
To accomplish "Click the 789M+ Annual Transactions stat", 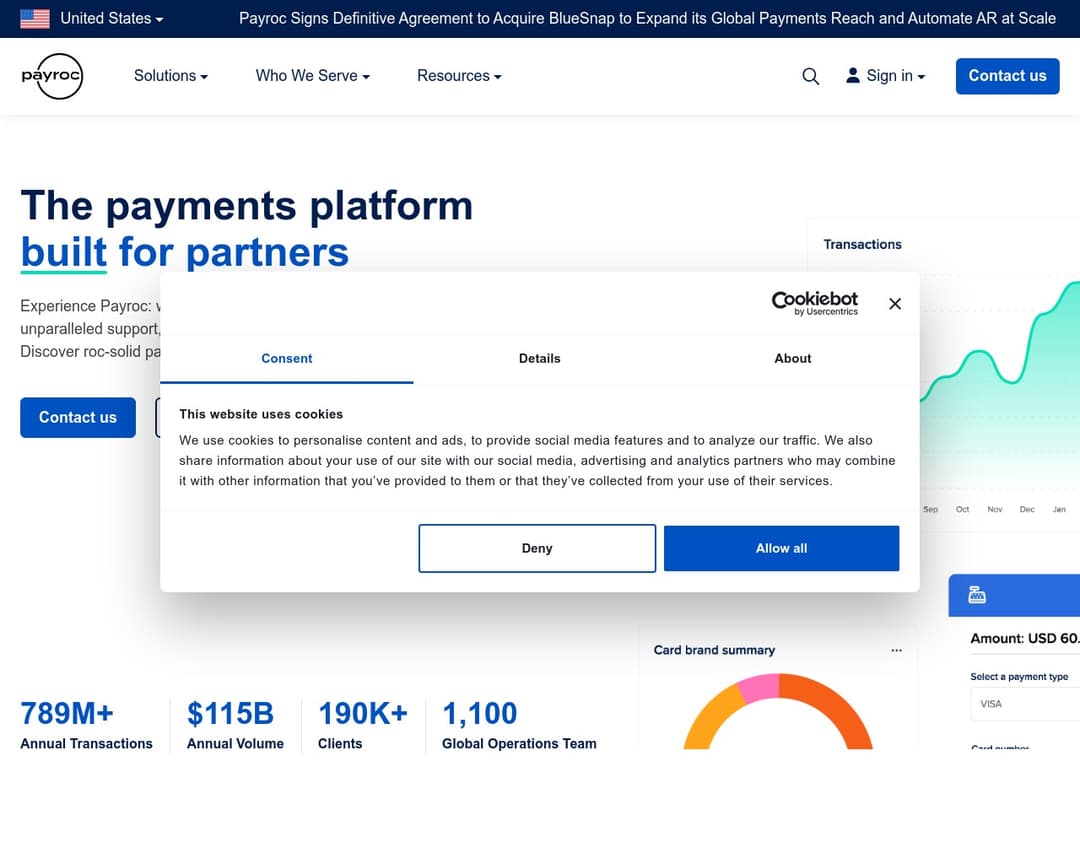I will coord(86,725).
